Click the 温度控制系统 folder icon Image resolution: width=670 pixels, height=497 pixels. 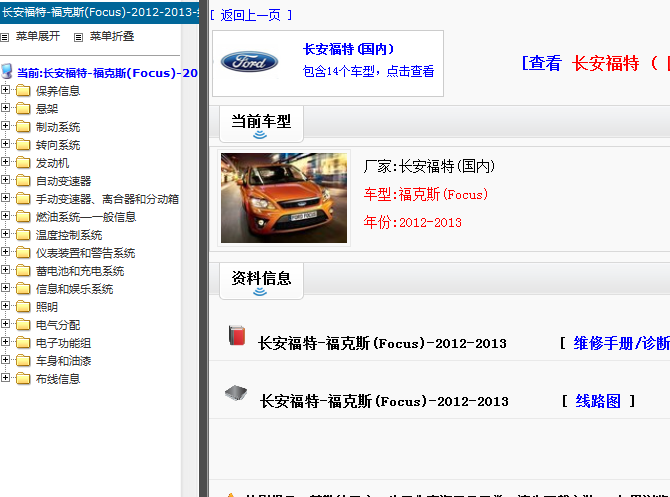[23, 235]
